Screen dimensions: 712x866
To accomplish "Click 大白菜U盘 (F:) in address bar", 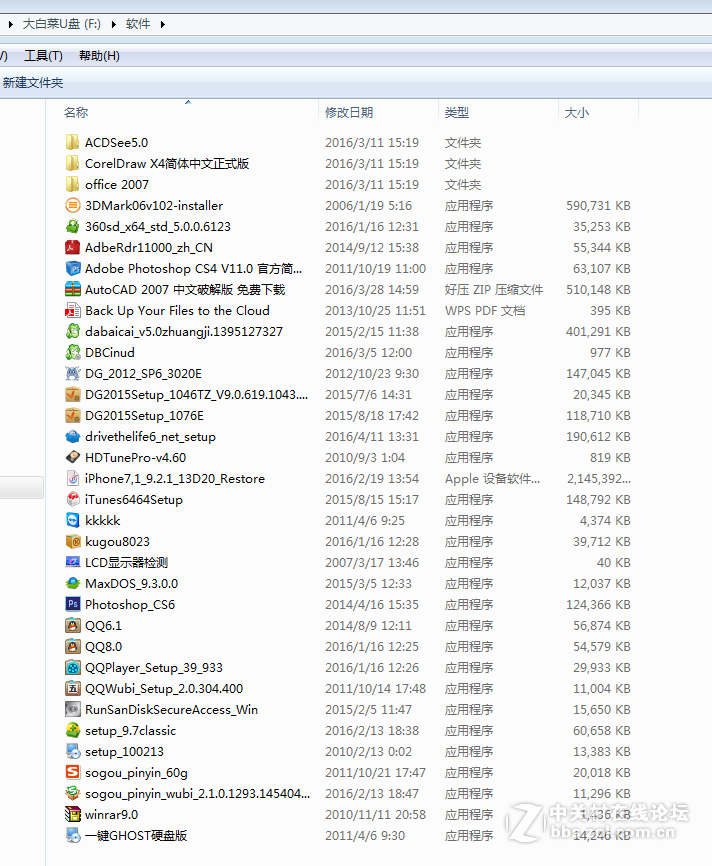I will (x=61, y=24).
